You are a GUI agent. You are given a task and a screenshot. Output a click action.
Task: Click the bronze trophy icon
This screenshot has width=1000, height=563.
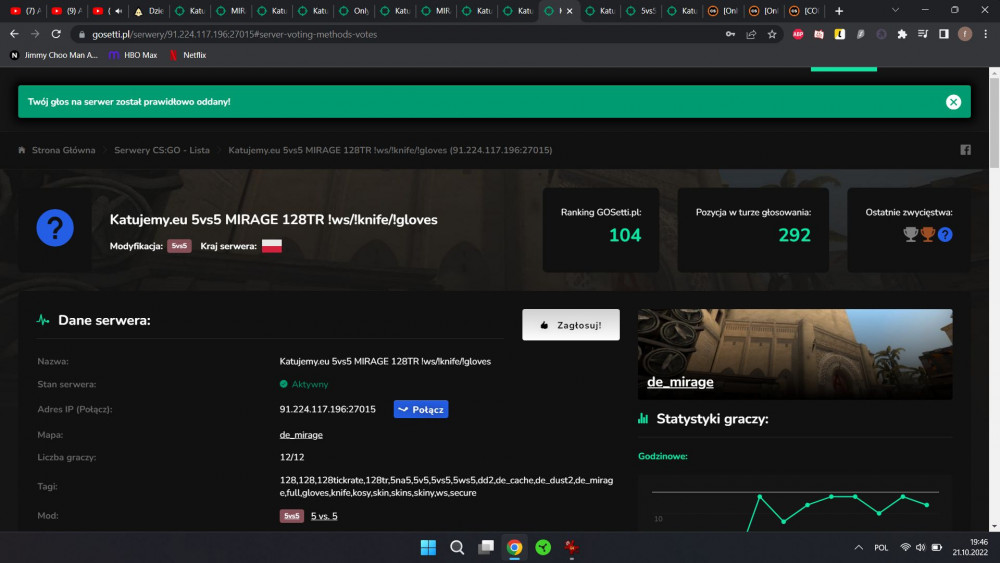pos(928,234)
